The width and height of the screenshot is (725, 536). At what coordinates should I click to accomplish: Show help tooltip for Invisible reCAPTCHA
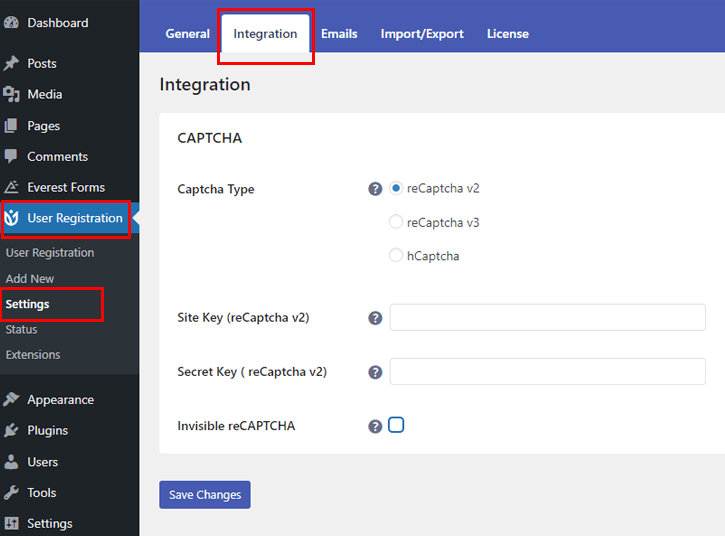[375, 426]
